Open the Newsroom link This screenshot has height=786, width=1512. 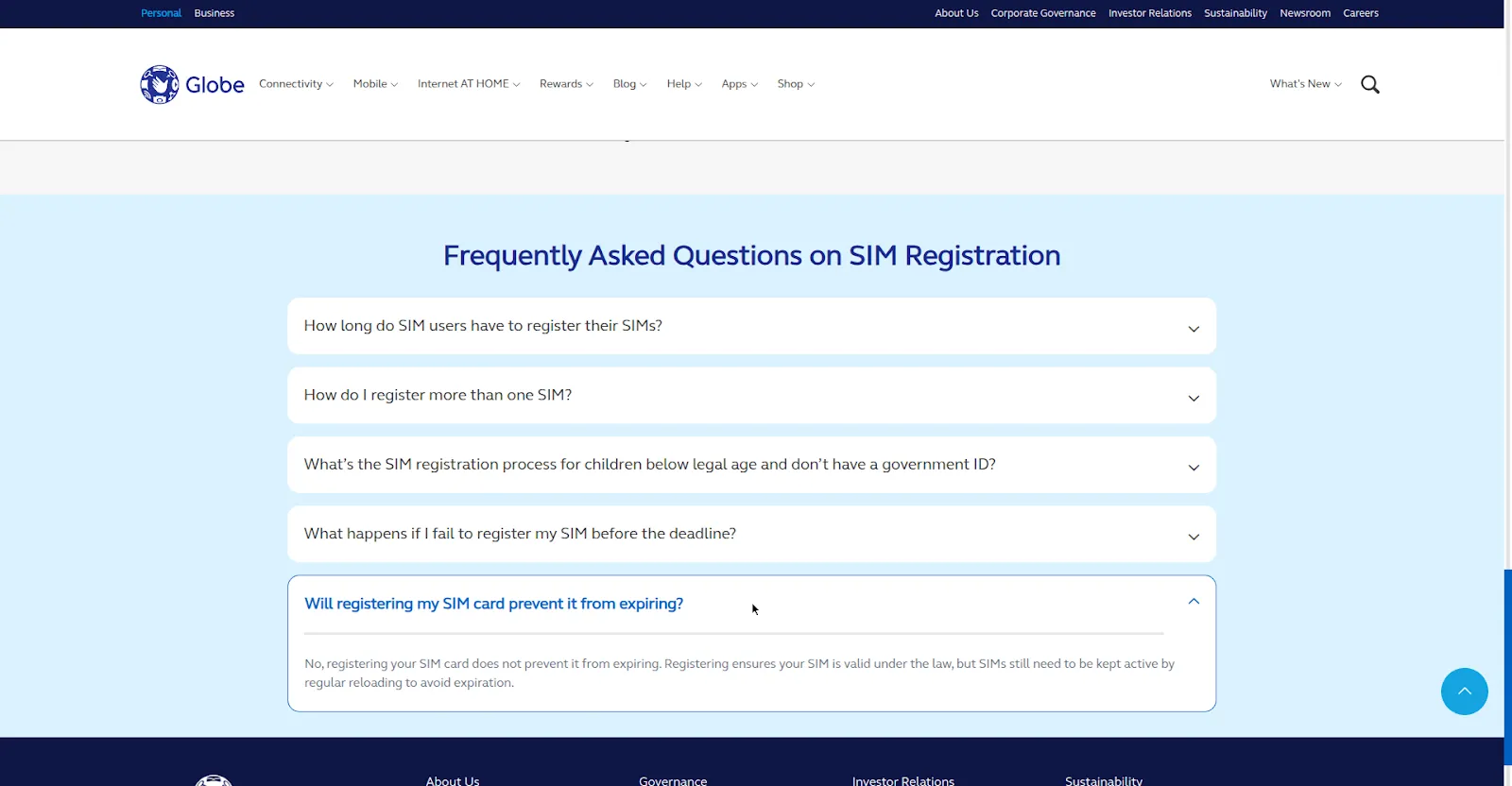1305,13
